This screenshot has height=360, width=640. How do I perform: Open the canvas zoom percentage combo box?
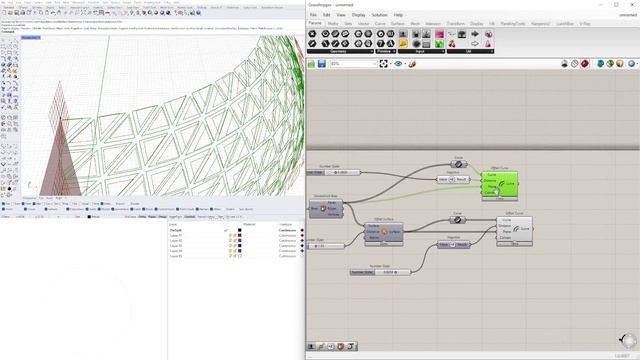pos(353,64)
